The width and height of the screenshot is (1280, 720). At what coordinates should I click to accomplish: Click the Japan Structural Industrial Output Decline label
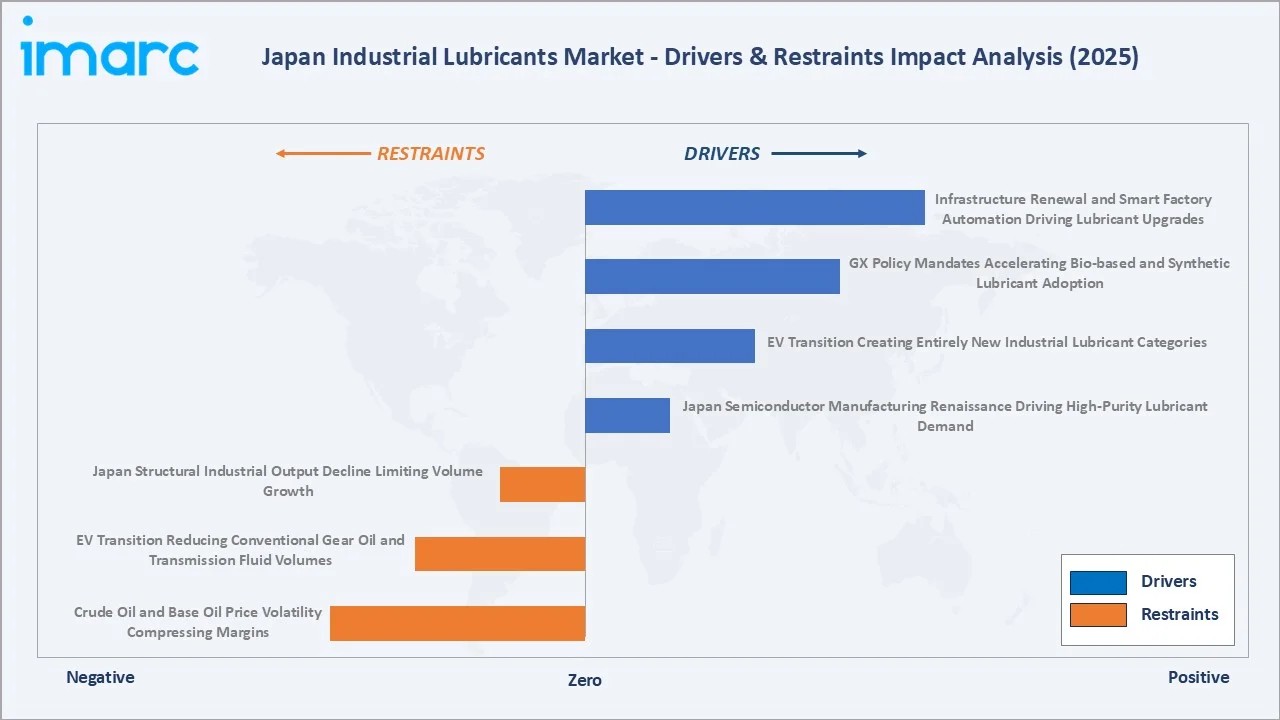coord(288,481)
